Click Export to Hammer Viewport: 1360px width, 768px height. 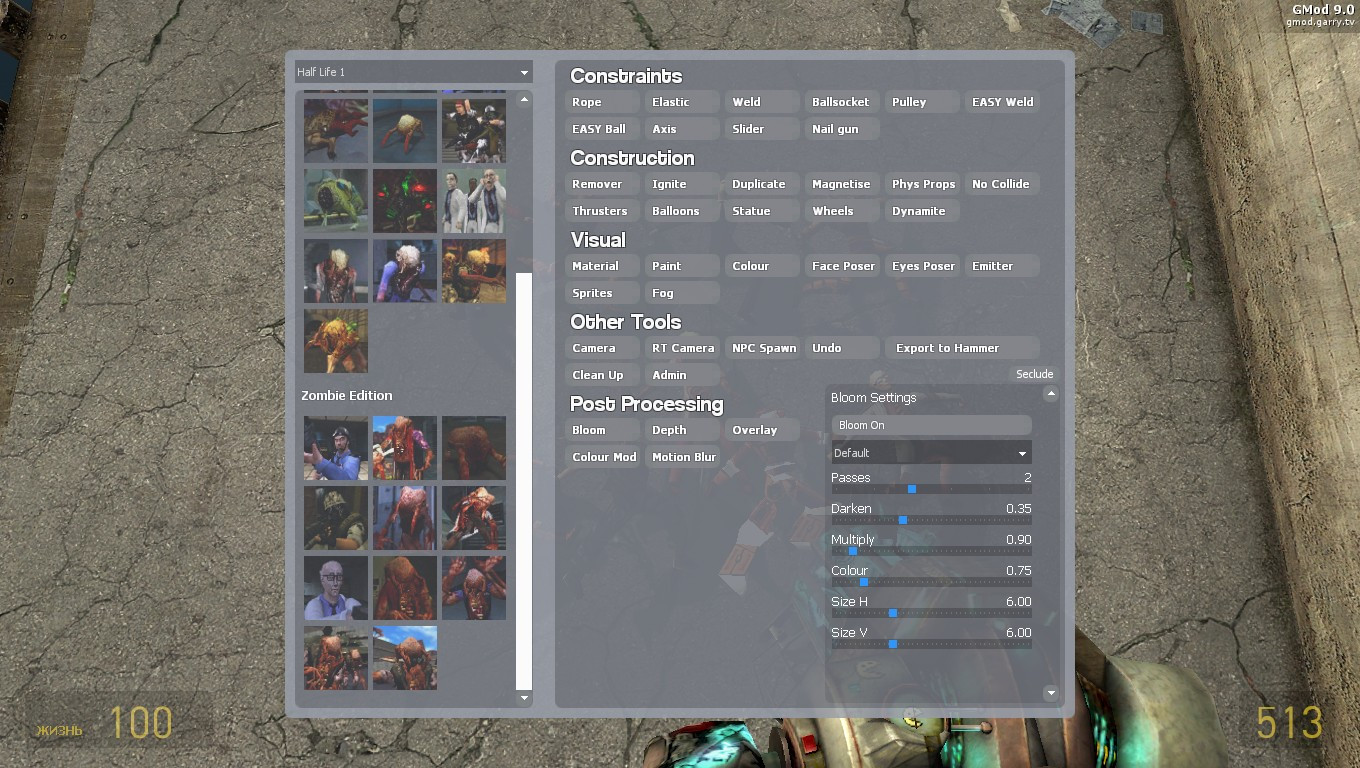(x=945, y=347)
